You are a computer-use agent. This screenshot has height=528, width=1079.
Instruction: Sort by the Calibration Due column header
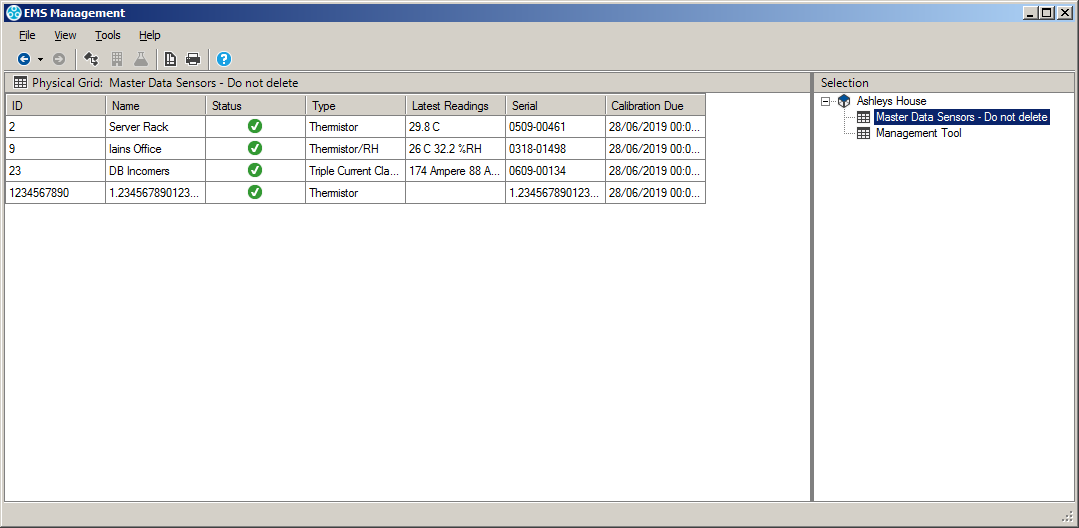point(655,105)
